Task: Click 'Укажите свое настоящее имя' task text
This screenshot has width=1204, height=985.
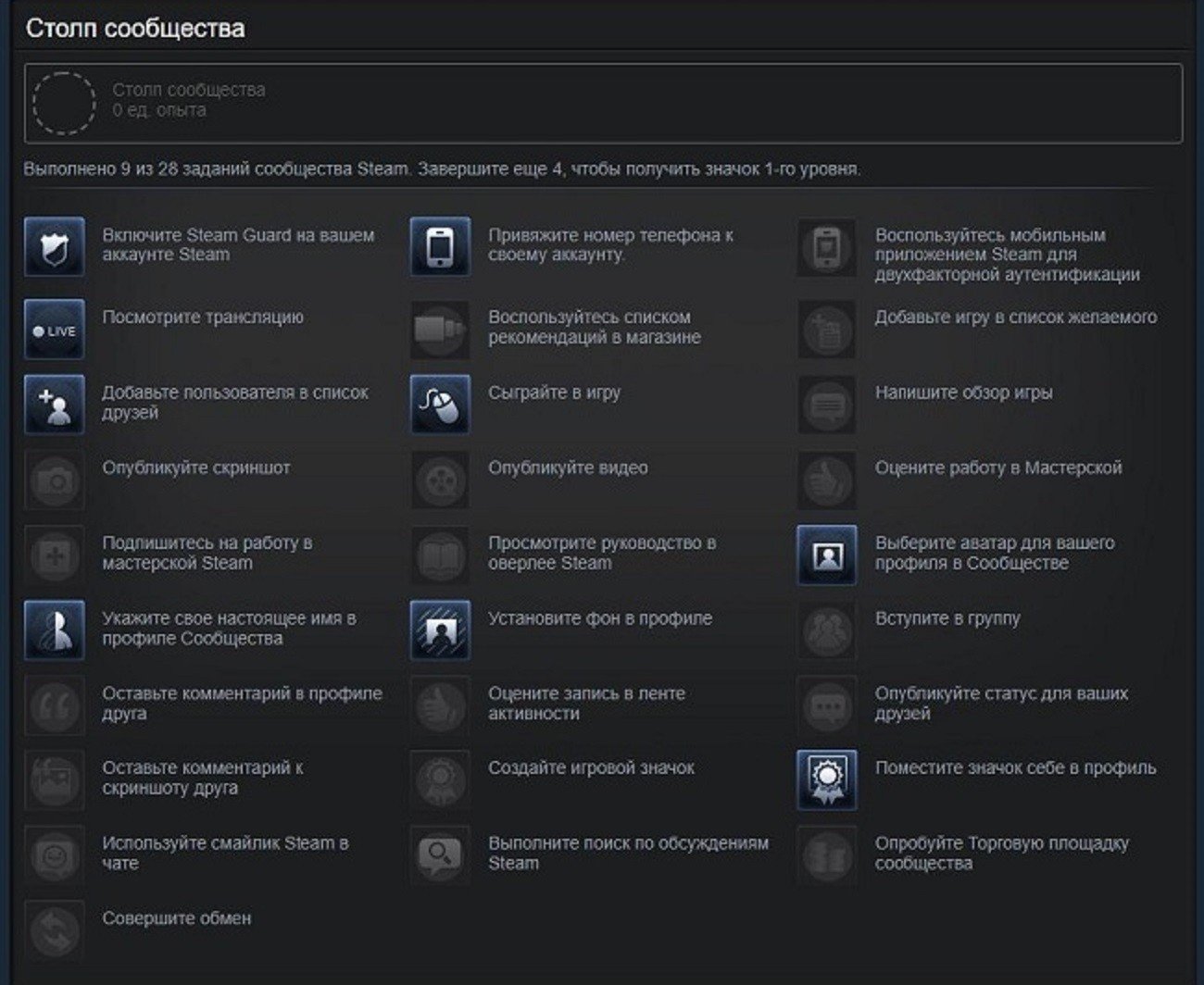Action: coord(229,629)
